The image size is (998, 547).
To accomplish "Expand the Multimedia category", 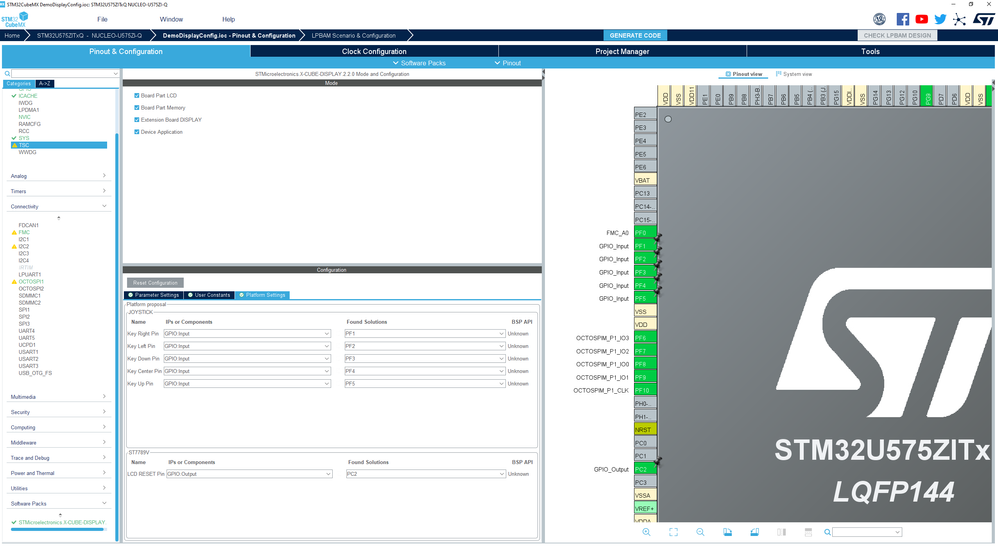I will 58,397.
